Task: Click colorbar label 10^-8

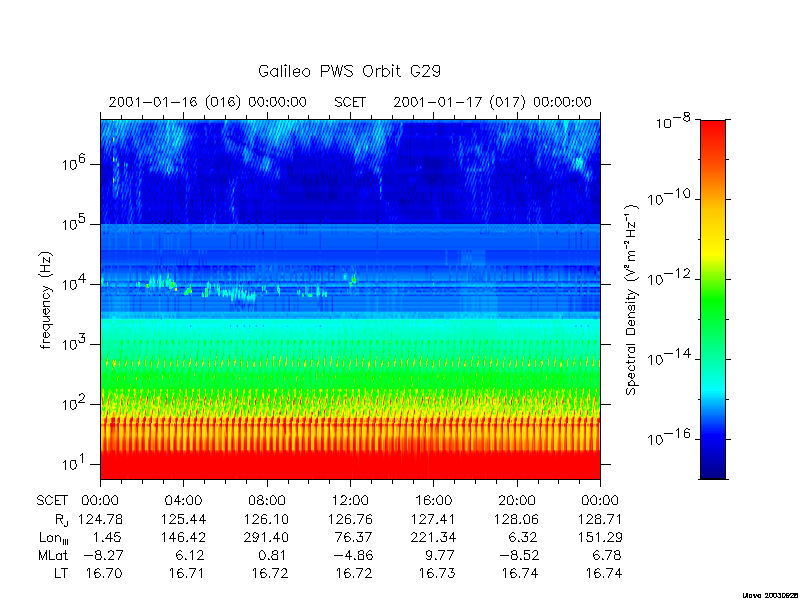Action: [672, 123]
